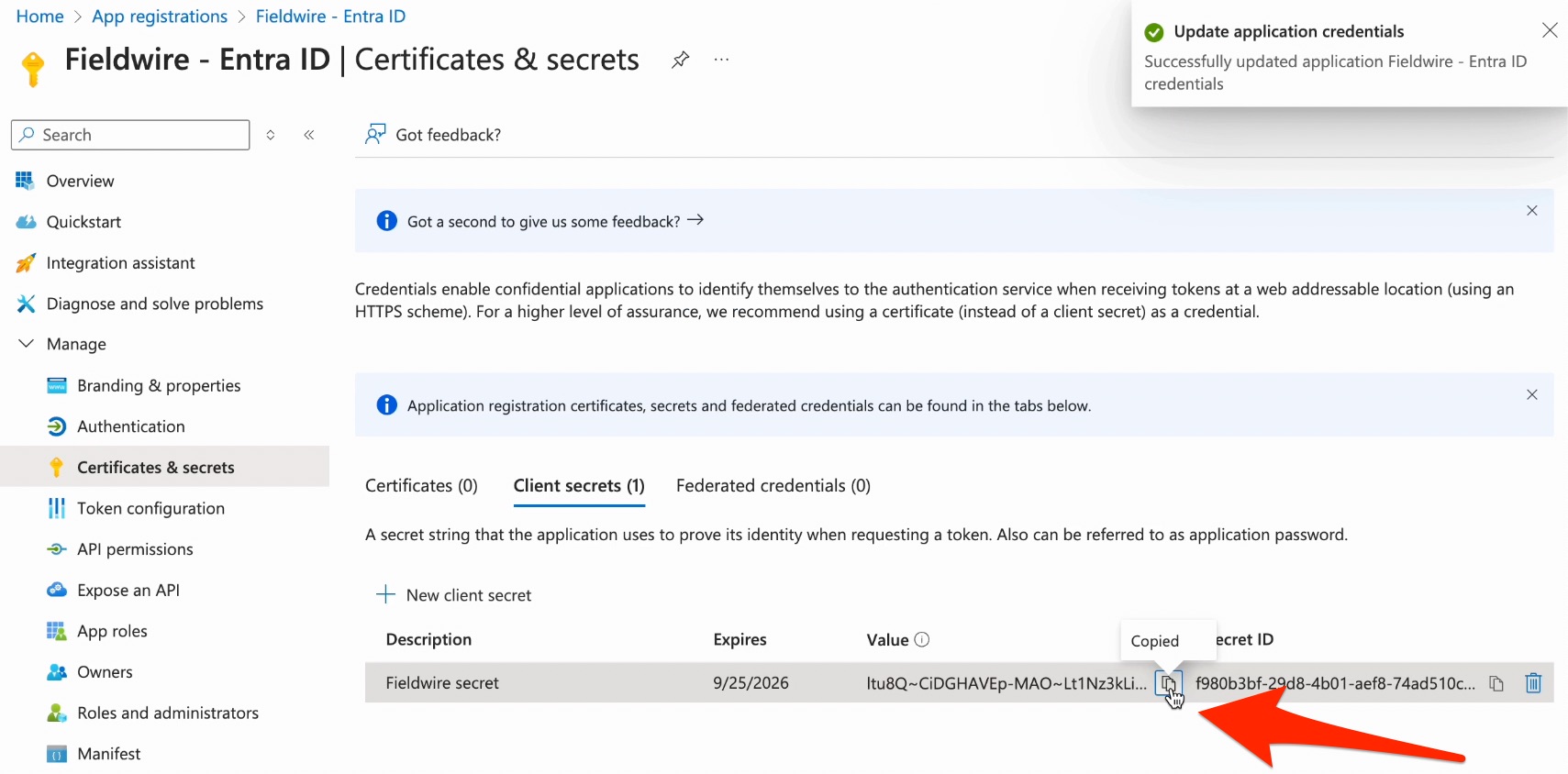
Task: Go to App registrations breadcrumb
Action: pyautogui.click(x=160, y=17)
